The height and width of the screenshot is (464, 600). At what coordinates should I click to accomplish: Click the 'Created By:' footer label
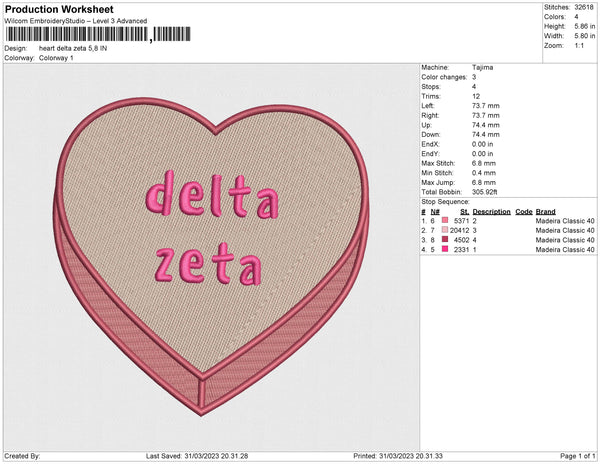point(22,456)
